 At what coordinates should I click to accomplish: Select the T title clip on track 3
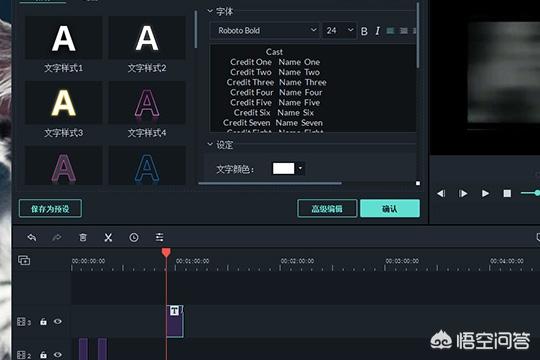pyautogui.click(x=175, y=321)
